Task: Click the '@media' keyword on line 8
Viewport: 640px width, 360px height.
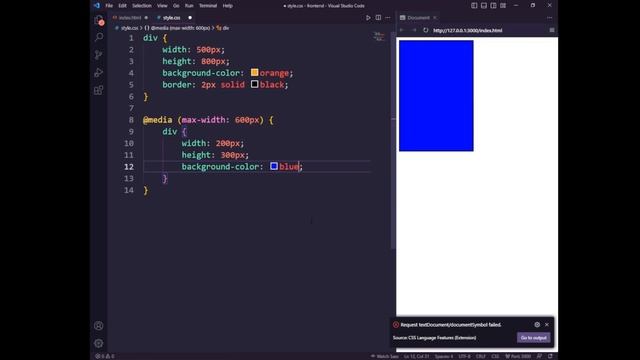Action: coord(158,120)
